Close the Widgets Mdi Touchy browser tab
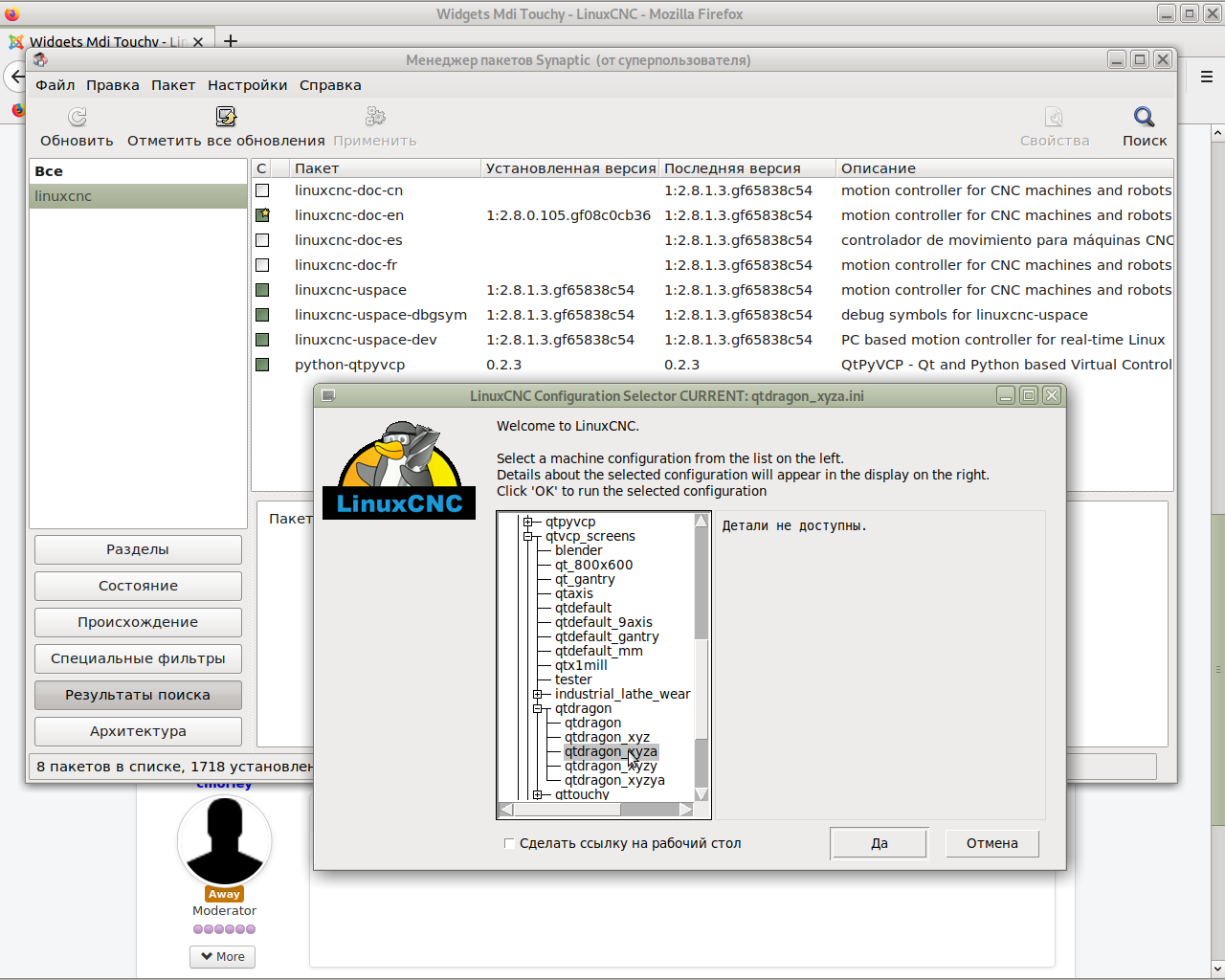This screenshot has width=1225, height=980. coord(198,42)
